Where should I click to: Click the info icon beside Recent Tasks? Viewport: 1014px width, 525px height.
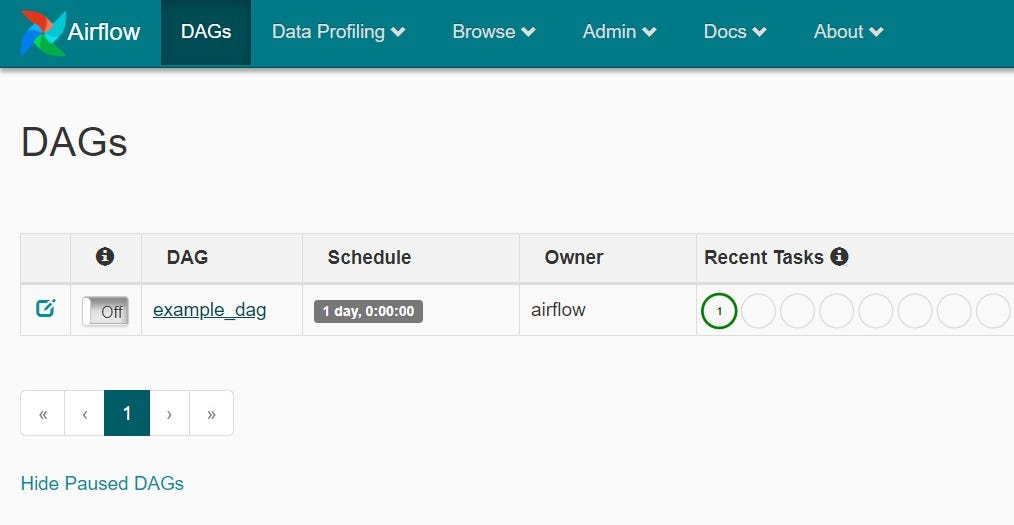[839, 257]
